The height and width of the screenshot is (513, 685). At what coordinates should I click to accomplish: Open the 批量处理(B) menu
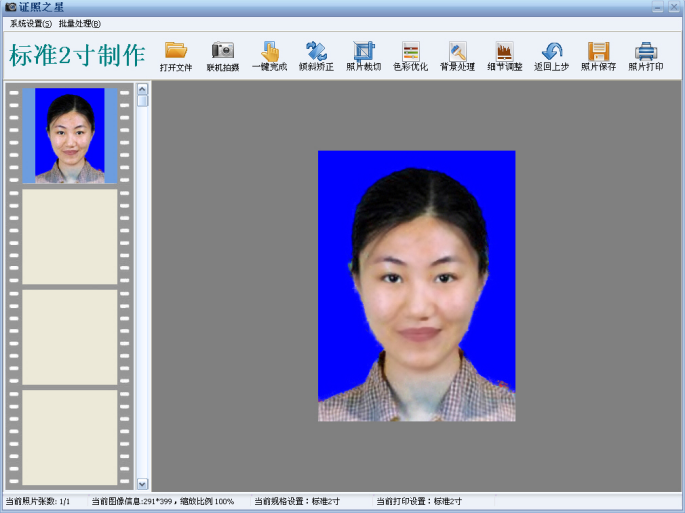click(x=80, y=24)
